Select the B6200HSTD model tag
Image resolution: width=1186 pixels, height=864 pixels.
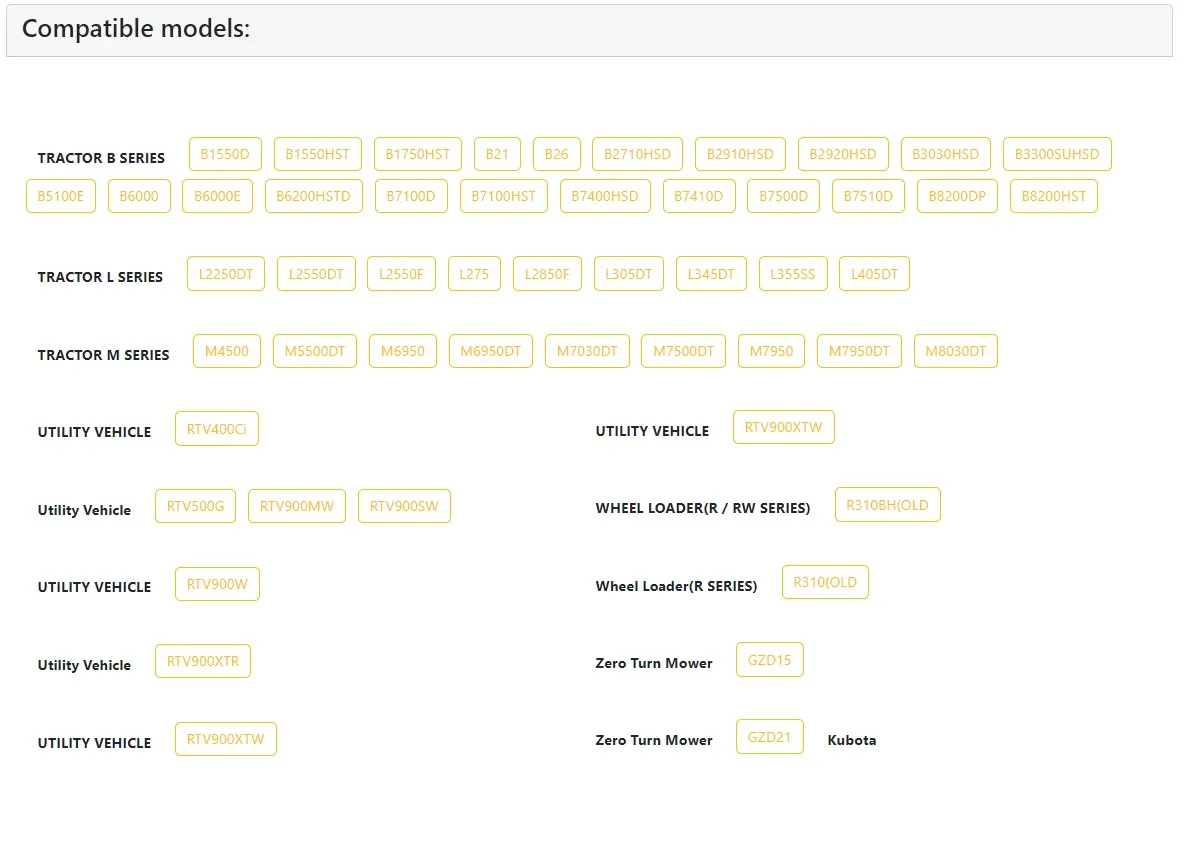[313, 196]
